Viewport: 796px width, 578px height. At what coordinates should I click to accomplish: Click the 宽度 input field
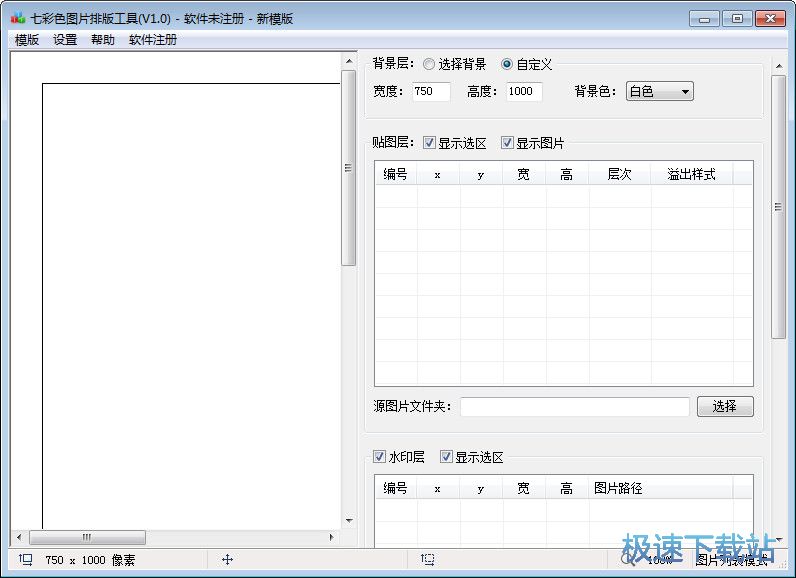tap(430, 91)
